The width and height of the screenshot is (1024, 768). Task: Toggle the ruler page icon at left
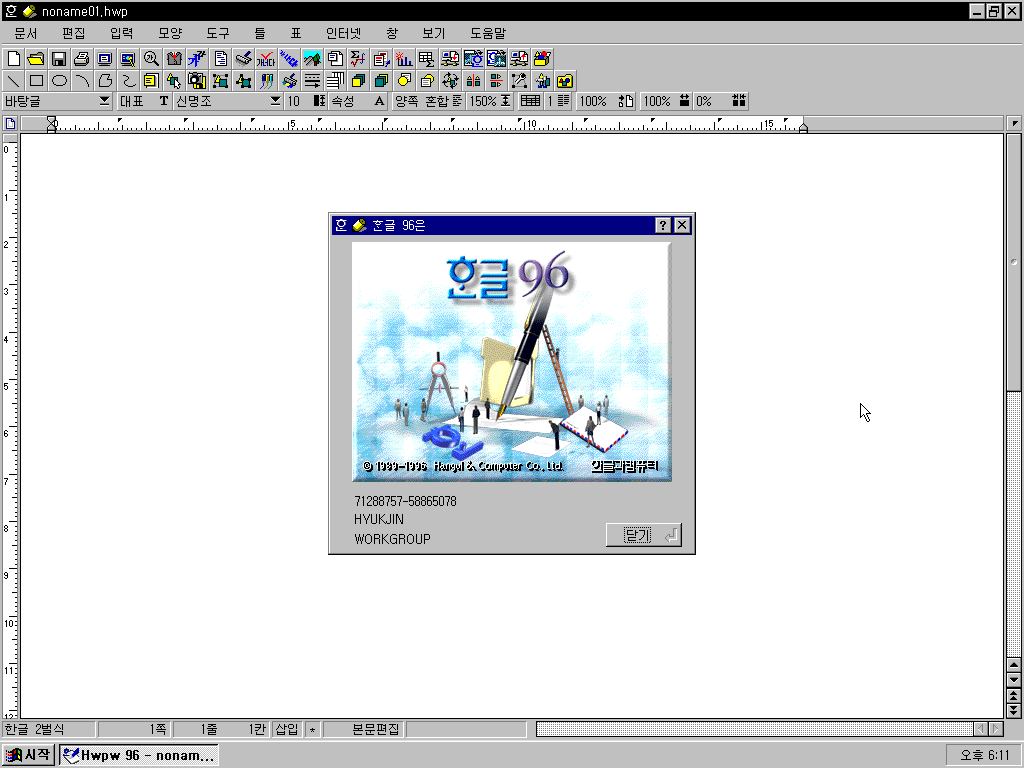coord(10,123)
